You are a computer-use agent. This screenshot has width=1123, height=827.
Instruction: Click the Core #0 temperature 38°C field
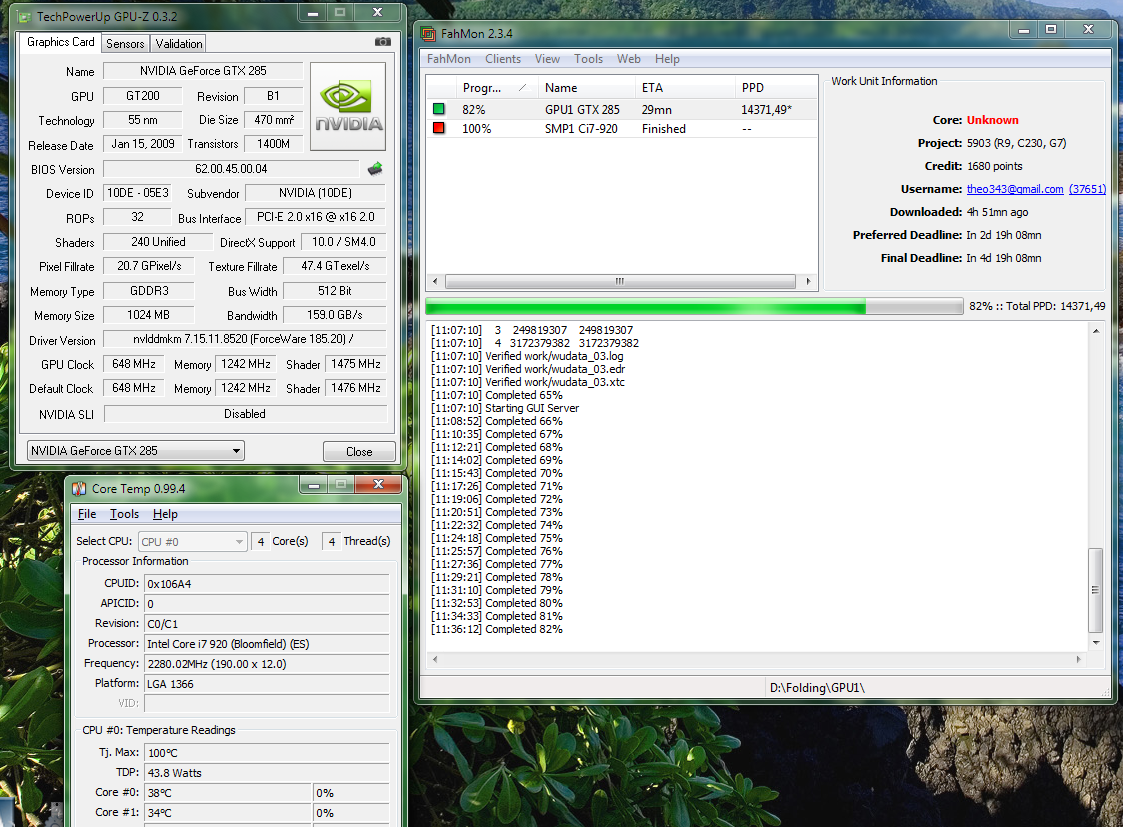click(x=228, y=793)
